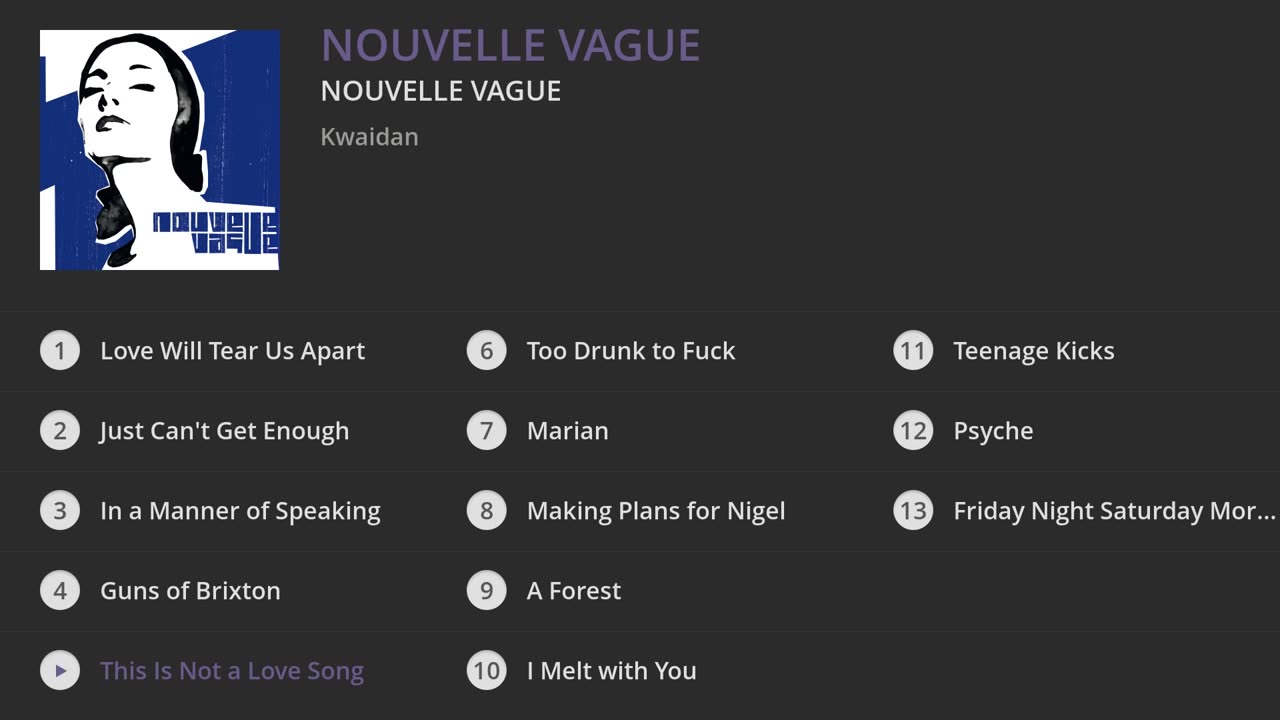Screen dimensions: 1280x720
Task: Click the track number 11 circle
Action: [913, 351]
